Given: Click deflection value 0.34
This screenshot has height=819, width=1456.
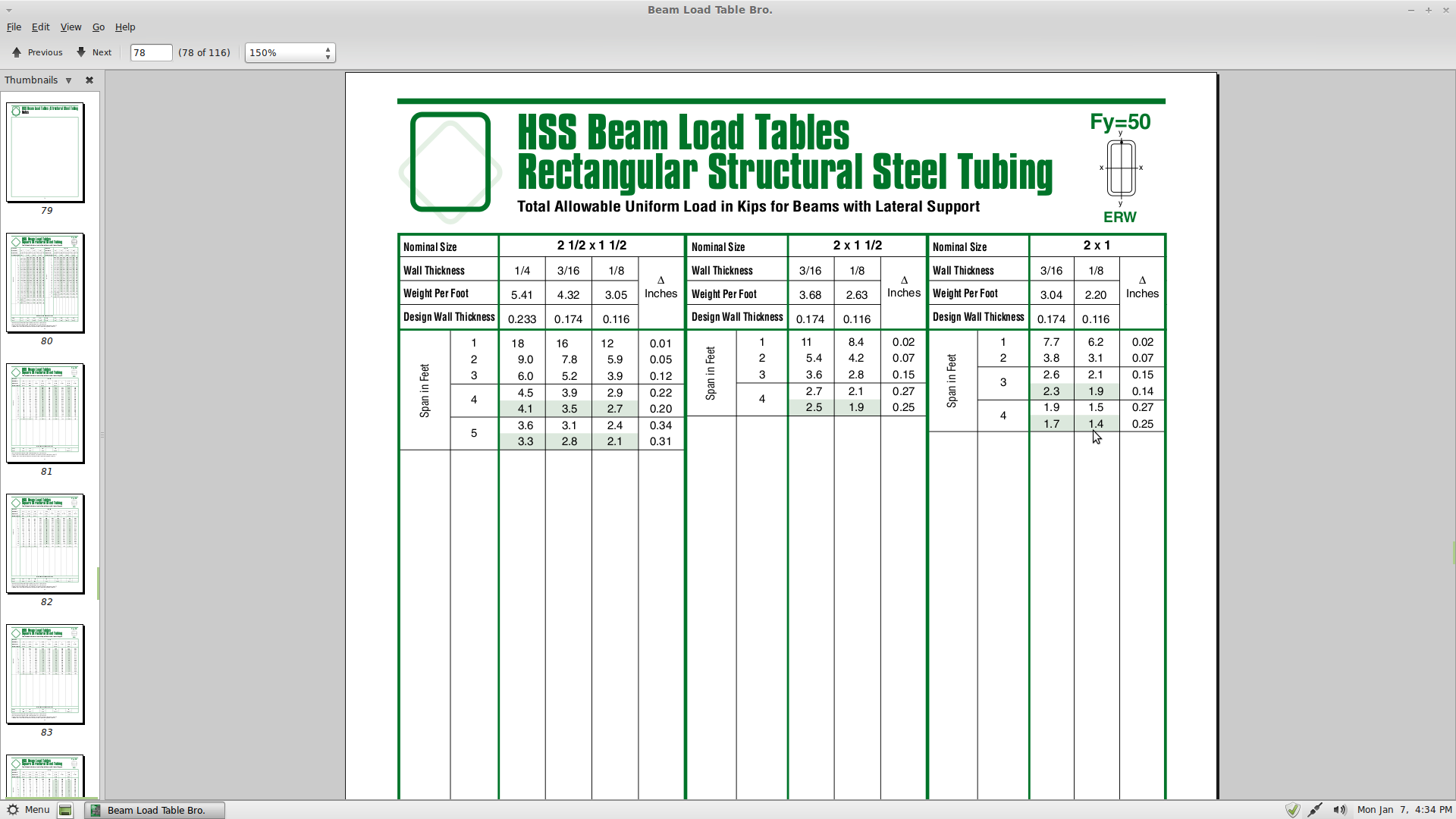Looking at the screenshot, I should 661,425.
